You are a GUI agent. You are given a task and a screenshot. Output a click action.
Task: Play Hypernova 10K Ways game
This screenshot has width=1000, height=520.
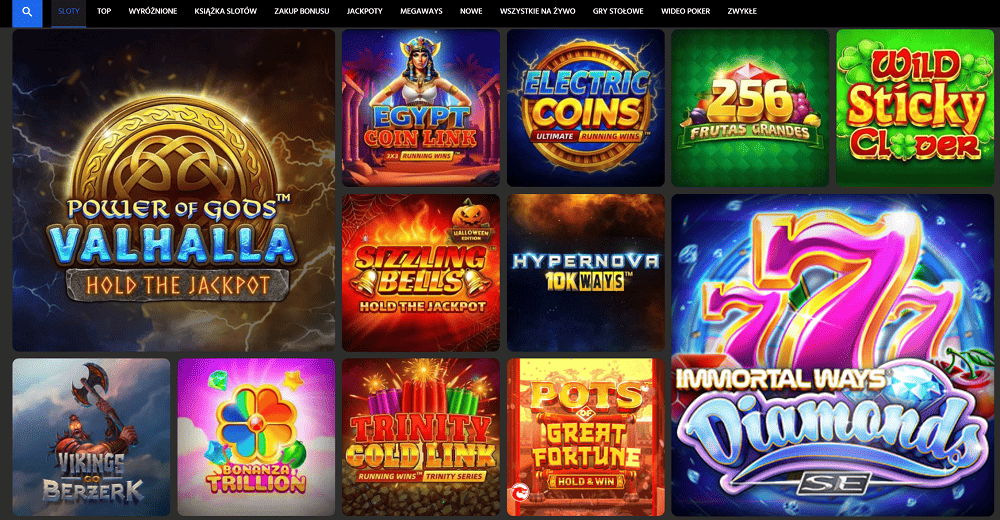[x=585, y=272]
